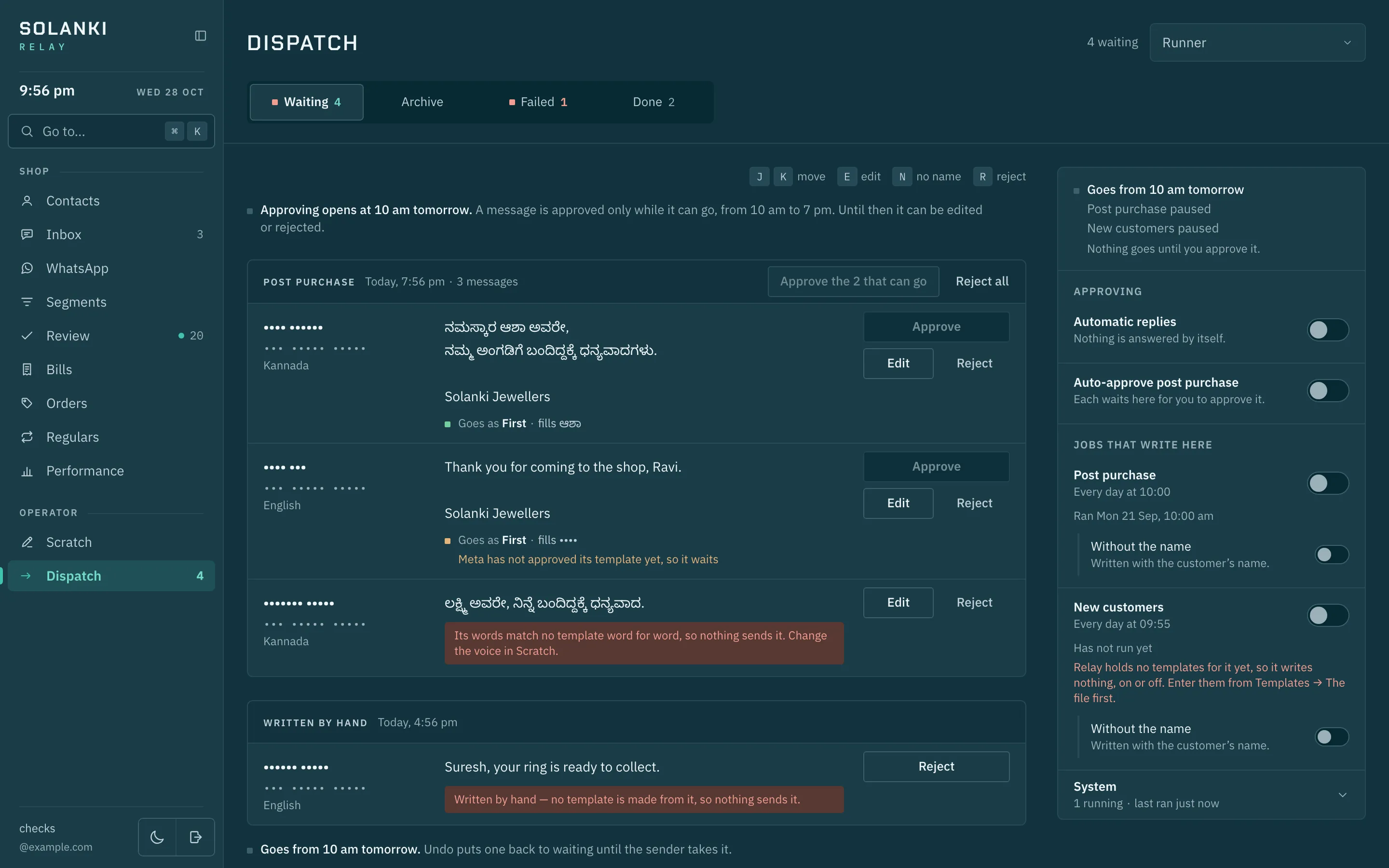Open the Runner dropdown
This screenshot has height=868, width=1389.
pyautogui.click(x=1257, y=42)
